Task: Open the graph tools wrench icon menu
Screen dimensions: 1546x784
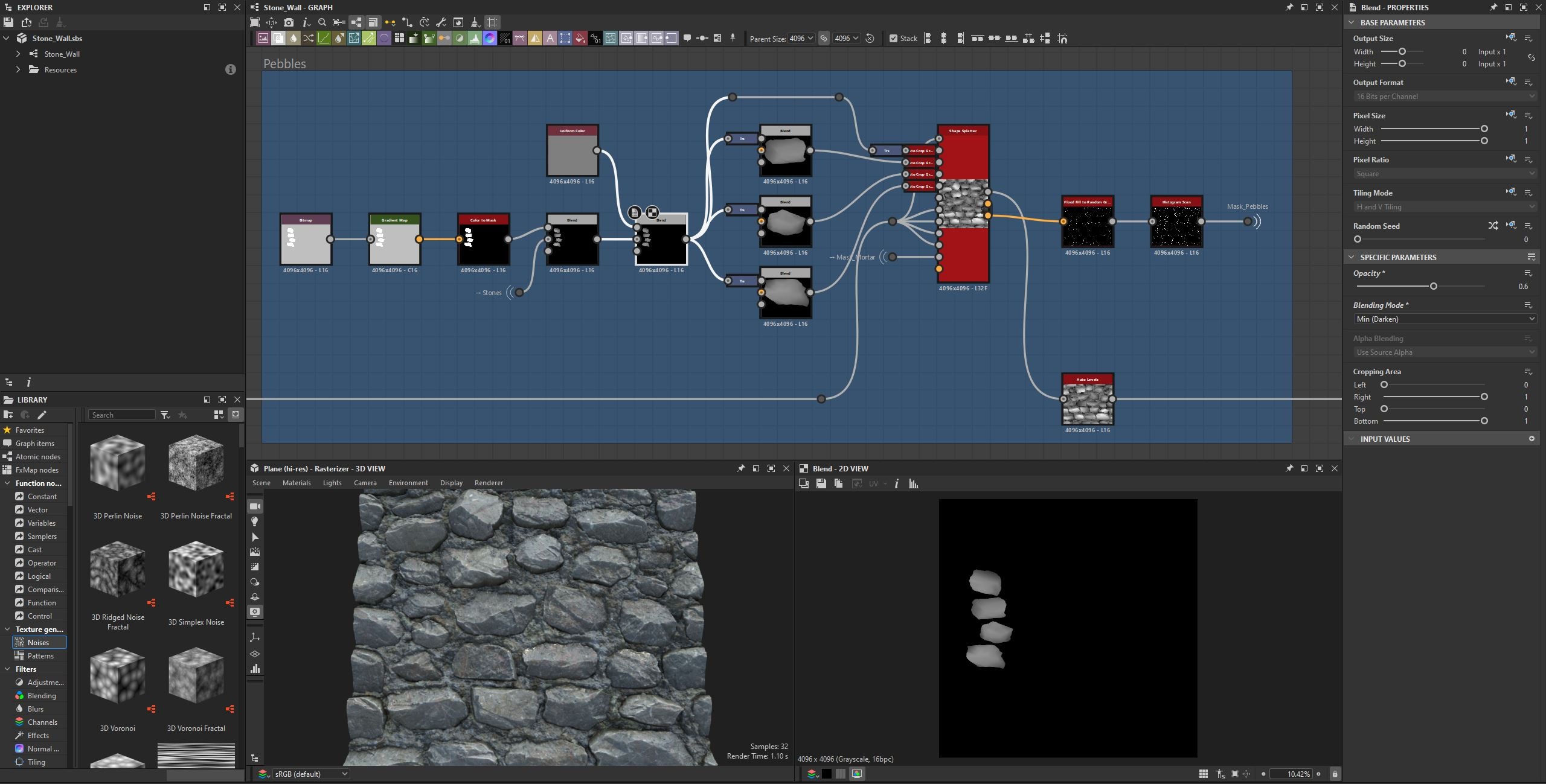Action: pos(441,22)
